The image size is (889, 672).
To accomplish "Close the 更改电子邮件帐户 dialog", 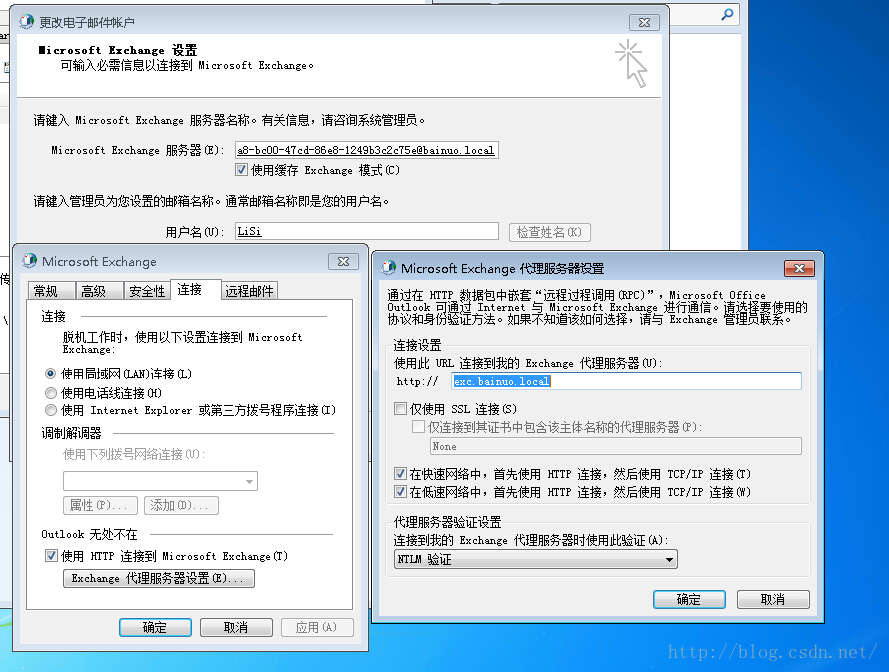I will tap(645, 23).
